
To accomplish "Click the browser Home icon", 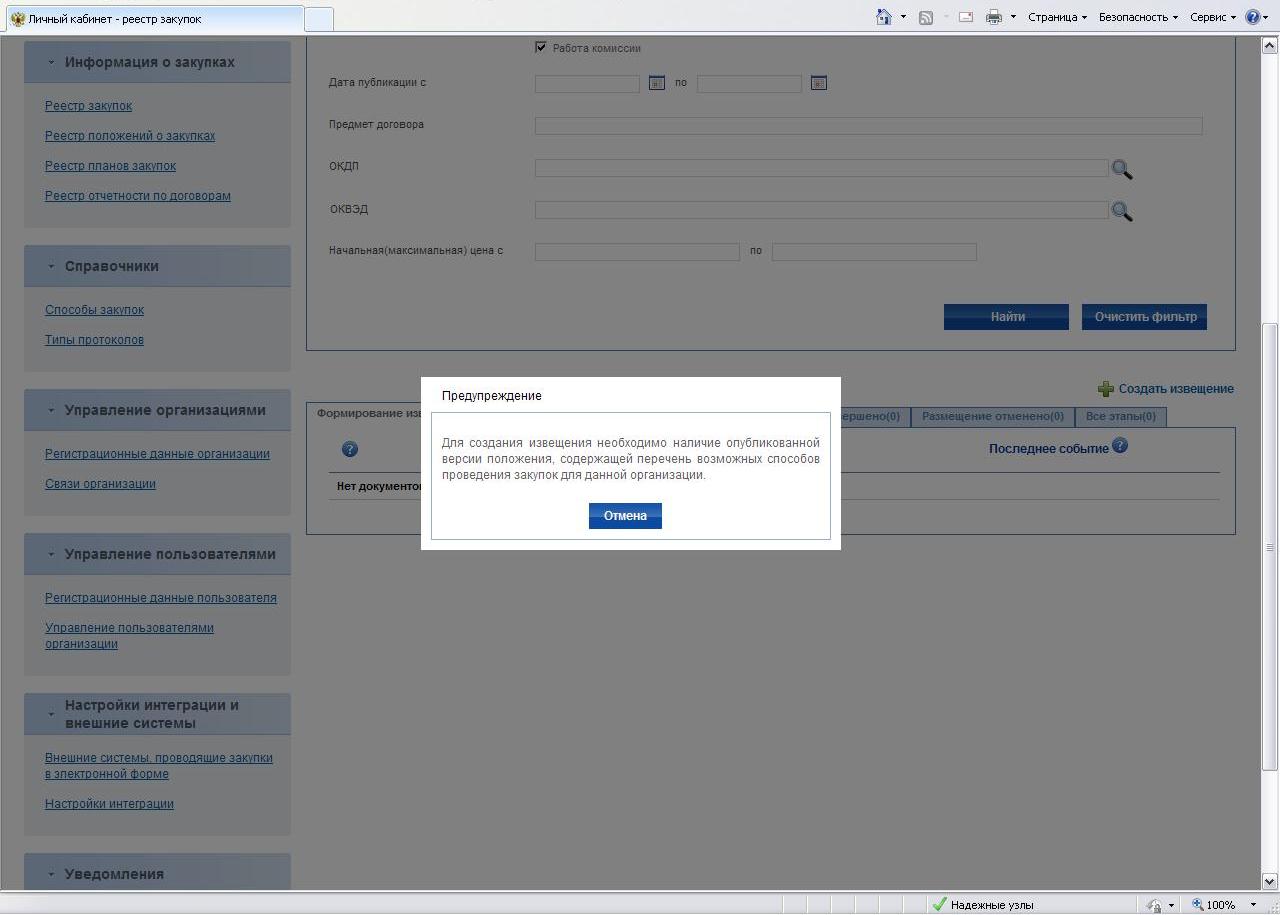I will [x=883, y=17].
